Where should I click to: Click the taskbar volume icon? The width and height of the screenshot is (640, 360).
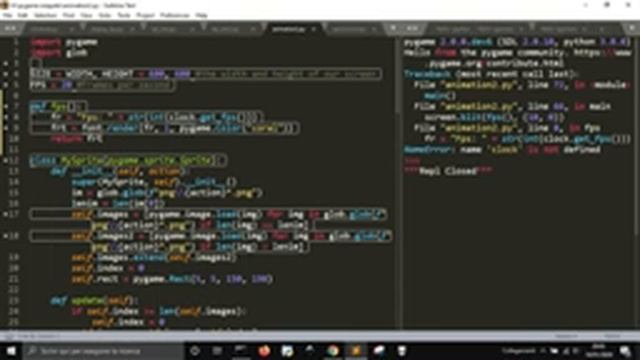click(576, 351)
